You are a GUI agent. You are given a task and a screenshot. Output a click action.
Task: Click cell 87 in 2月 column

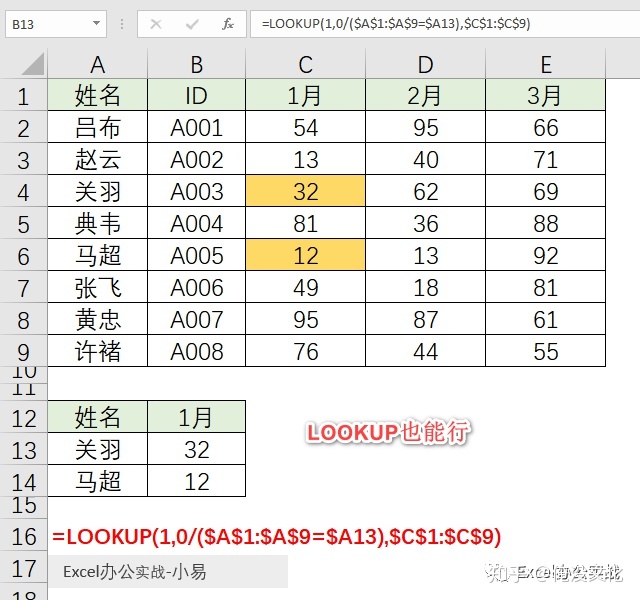click(425, 319)
